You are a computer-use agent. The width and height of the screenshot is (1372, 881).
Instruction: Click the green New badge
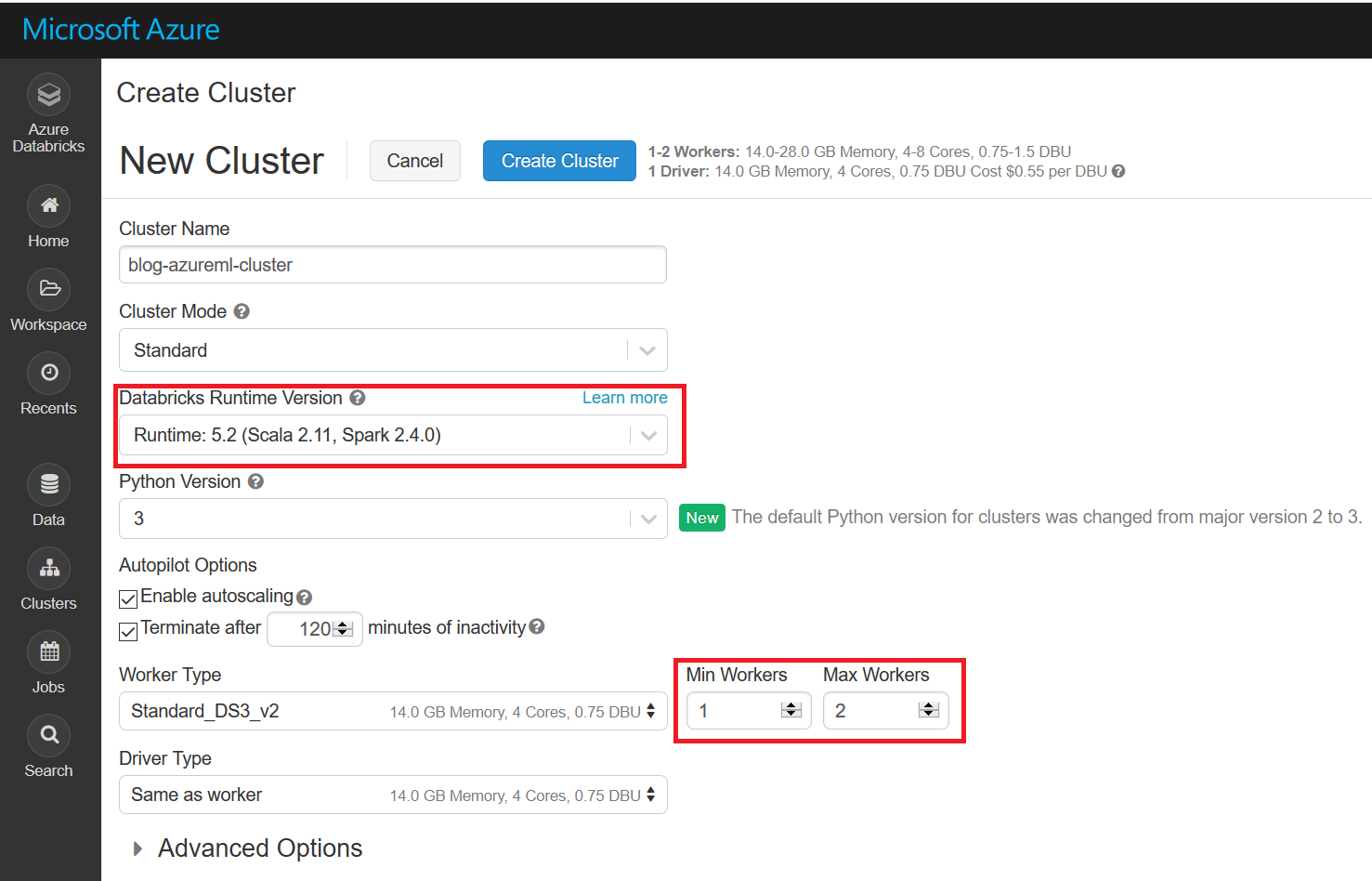(702, 518)
